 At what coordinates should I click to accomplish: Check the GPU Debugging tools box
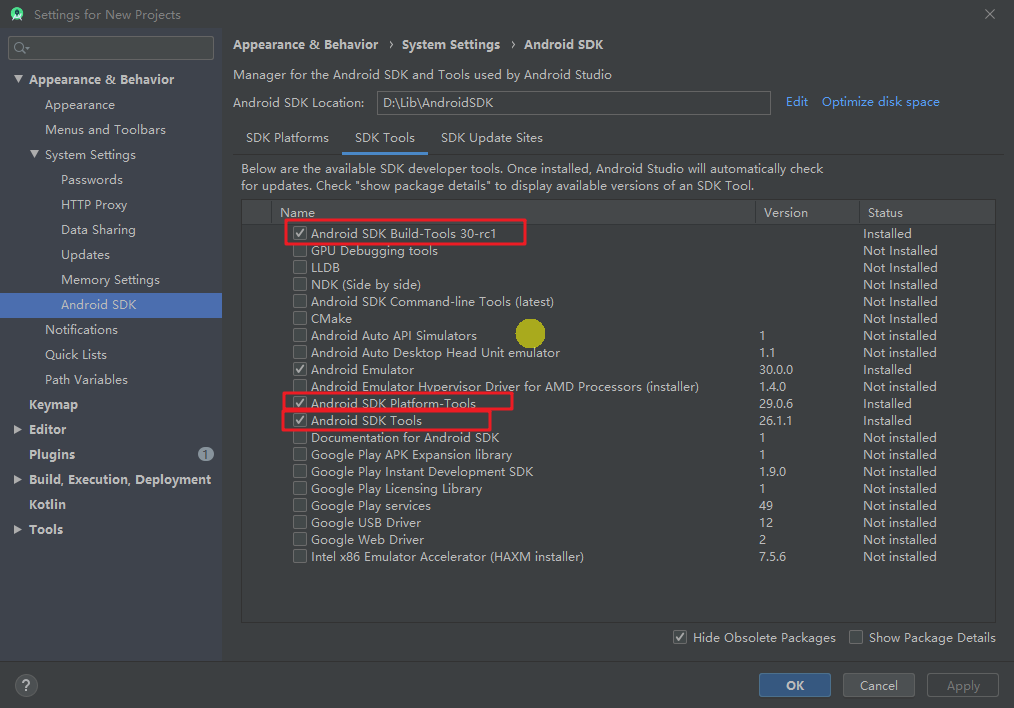(x=299, y=250)
